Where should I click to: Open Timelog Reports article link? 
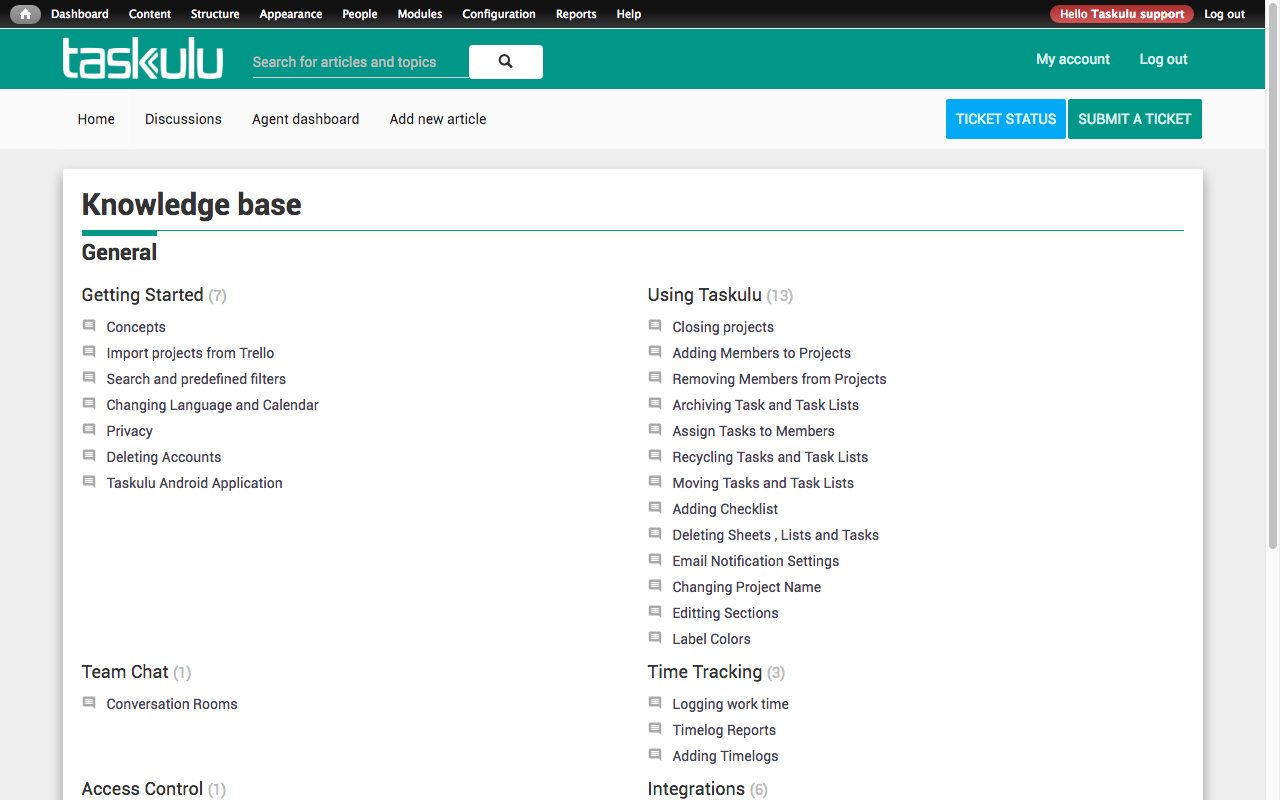tap(724, 730)
